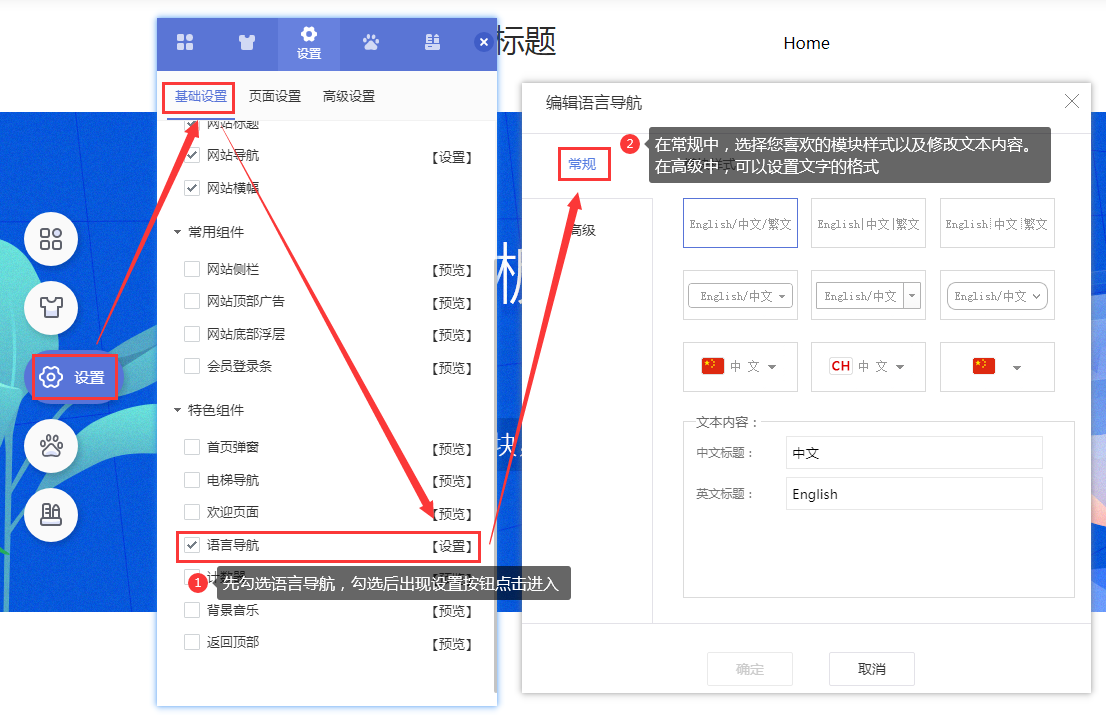Switch to the 页面设置 tab
The width and height of the screenshot is (1106, 715).
(x=275, y=97)
